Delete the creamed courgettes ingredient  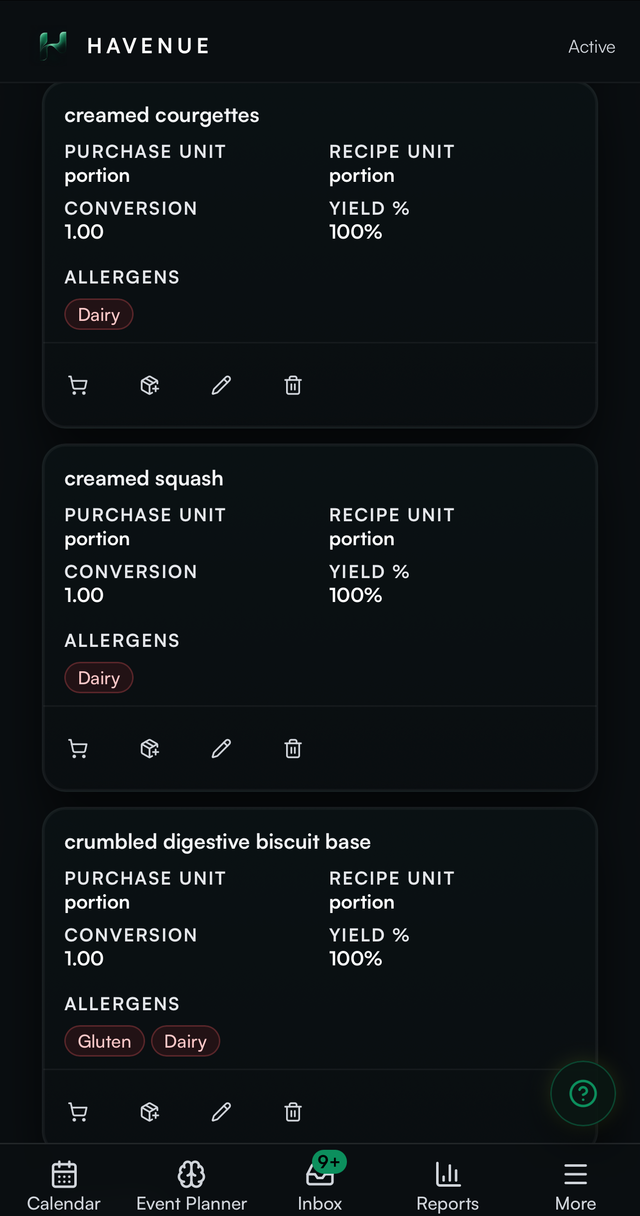[293, 385]
